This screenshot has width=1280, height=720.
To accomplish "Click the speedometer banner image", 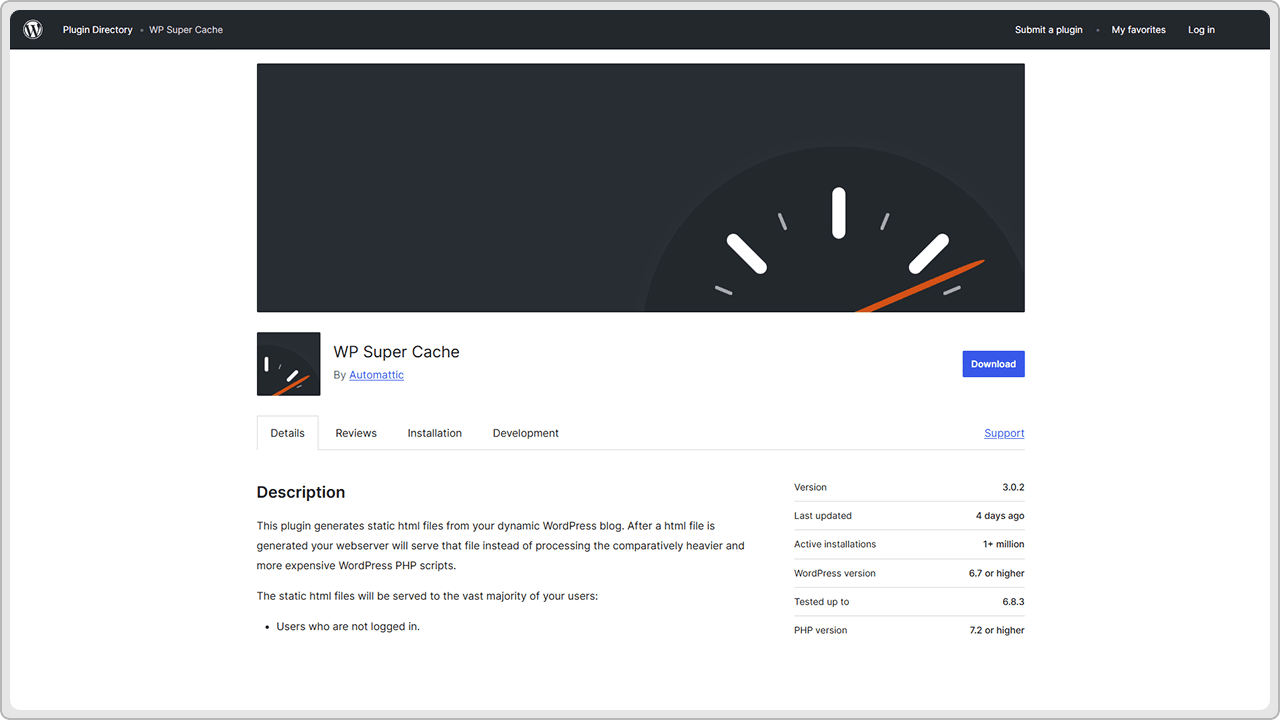I will [640, 188].
